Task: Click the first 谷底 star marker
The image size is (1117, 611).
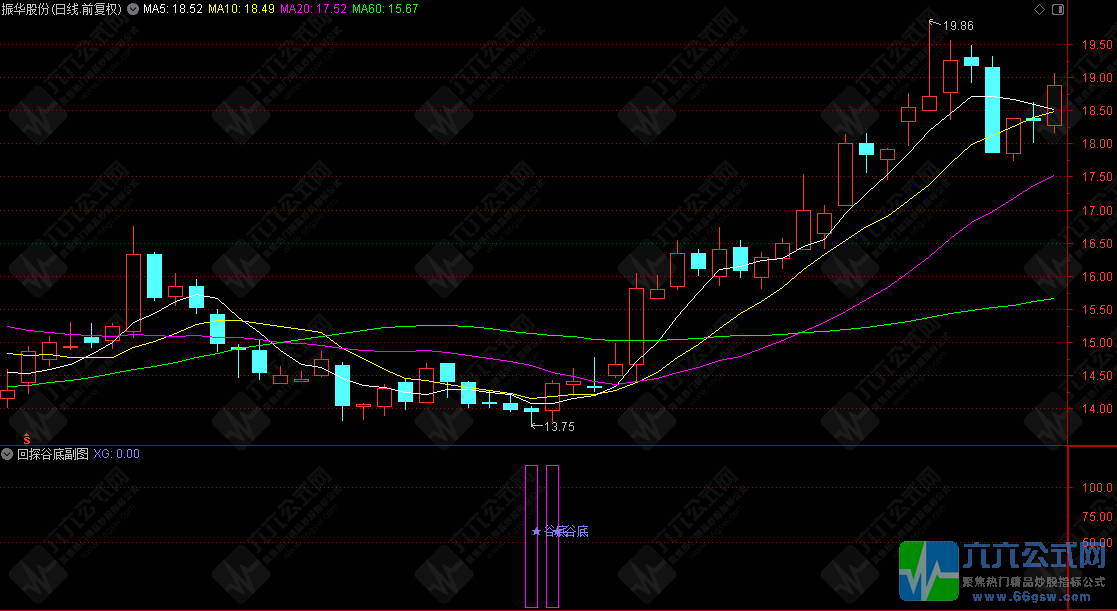Action: coord(536,531)
